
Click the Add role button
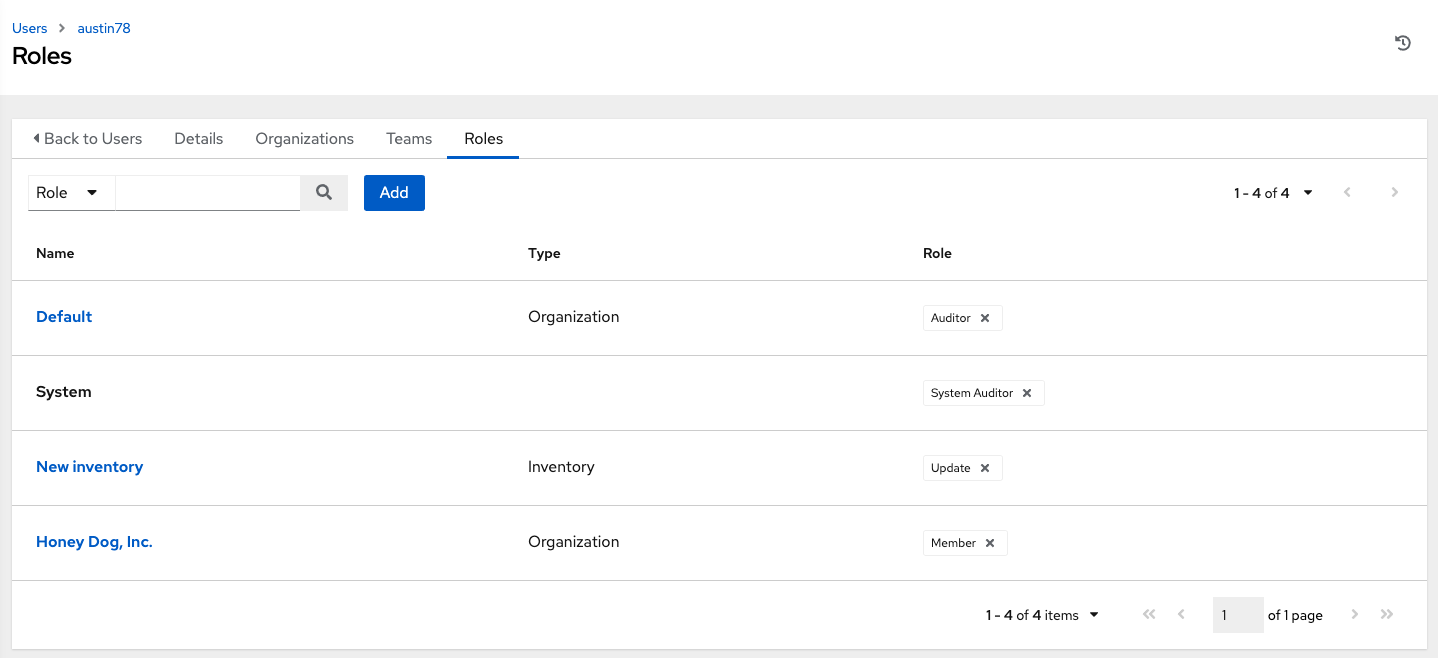(x=394, y=193)
